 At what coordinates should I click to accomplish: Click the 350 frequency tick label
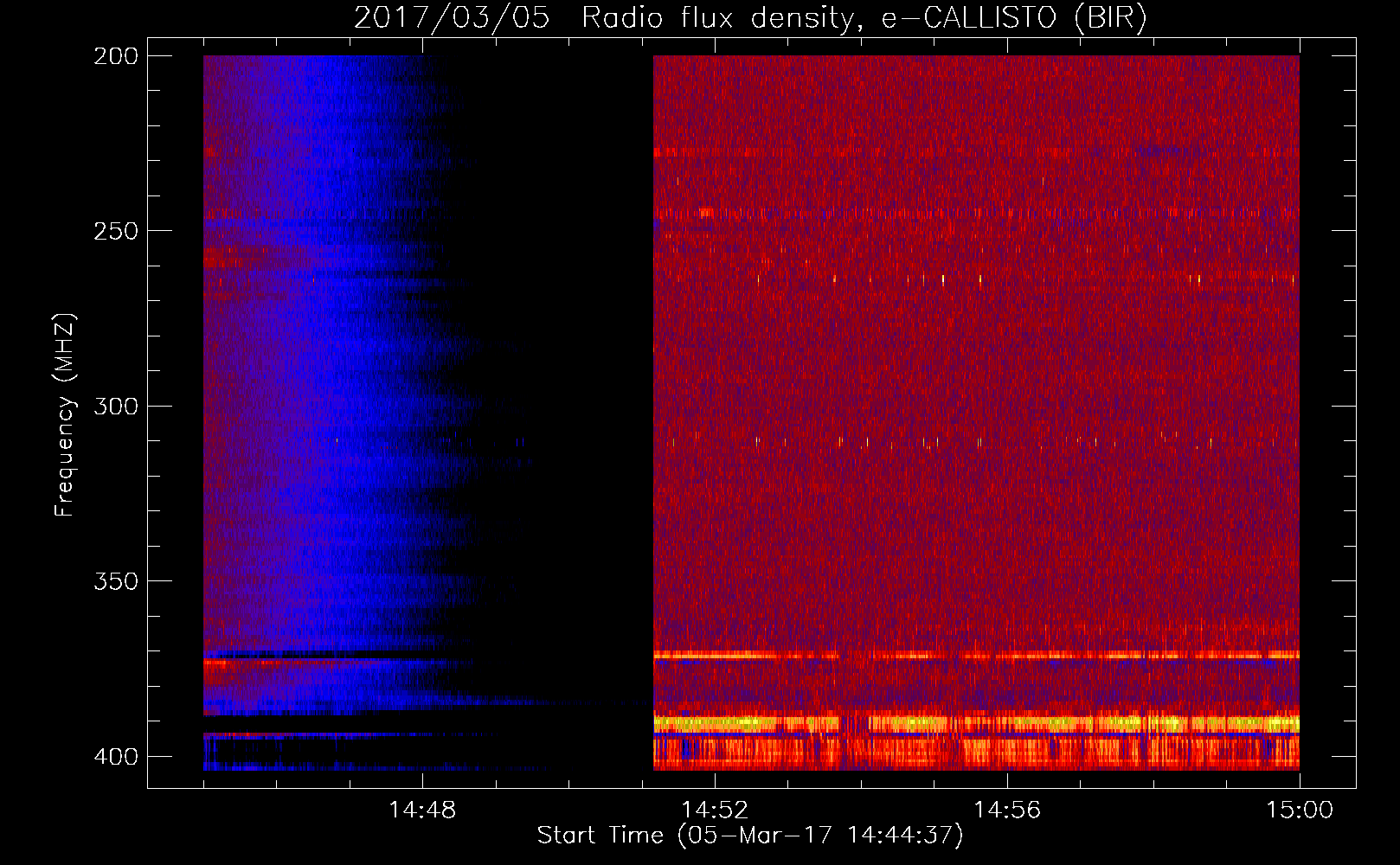(116, 580)
